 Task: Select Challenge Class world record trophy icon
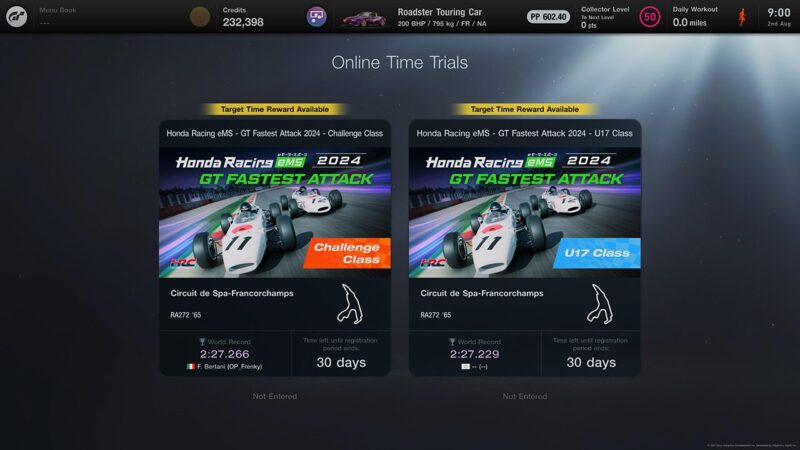tap(202, 342)
